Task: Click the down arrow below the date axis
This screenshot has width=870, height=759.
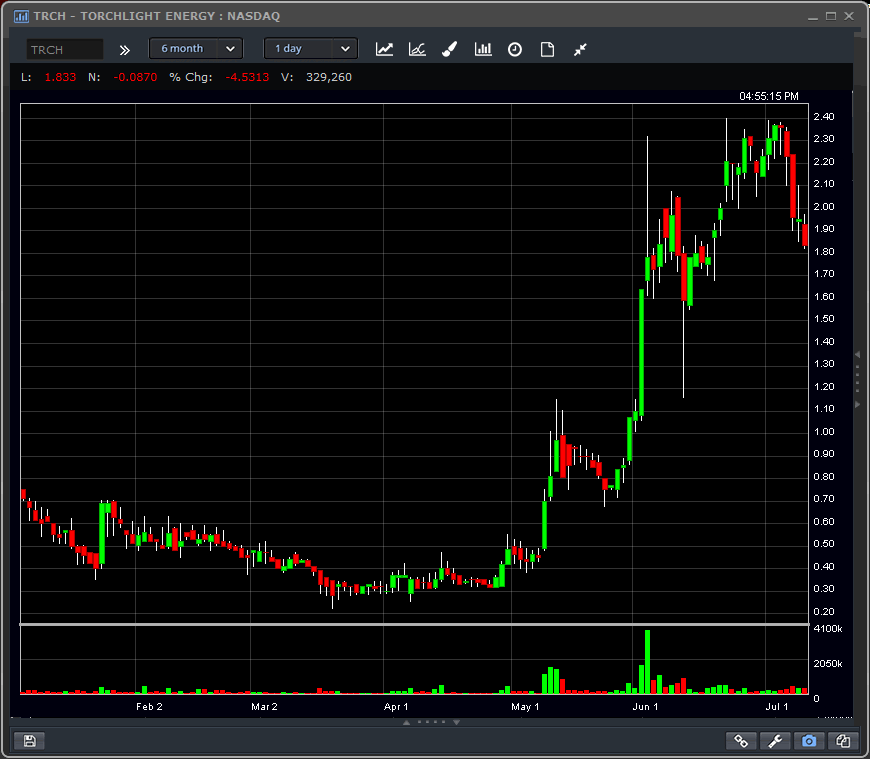Action: pos(457,722)
